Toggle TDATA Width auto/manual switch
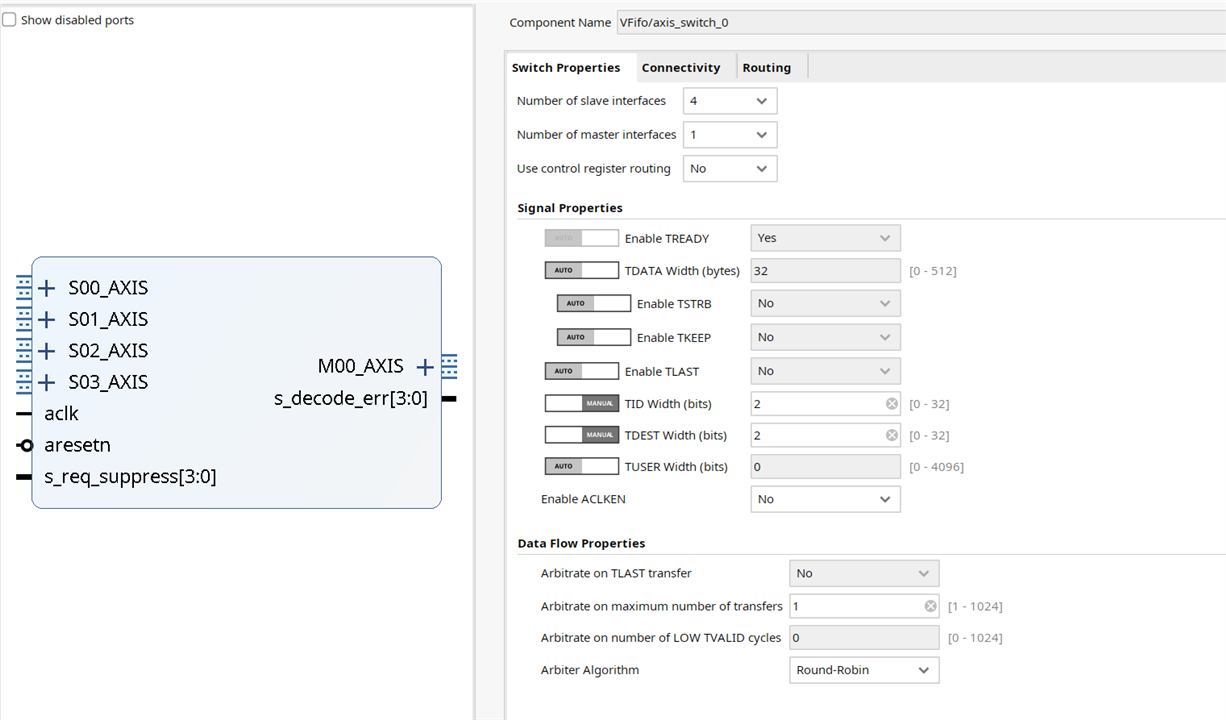 coord(581,270)
